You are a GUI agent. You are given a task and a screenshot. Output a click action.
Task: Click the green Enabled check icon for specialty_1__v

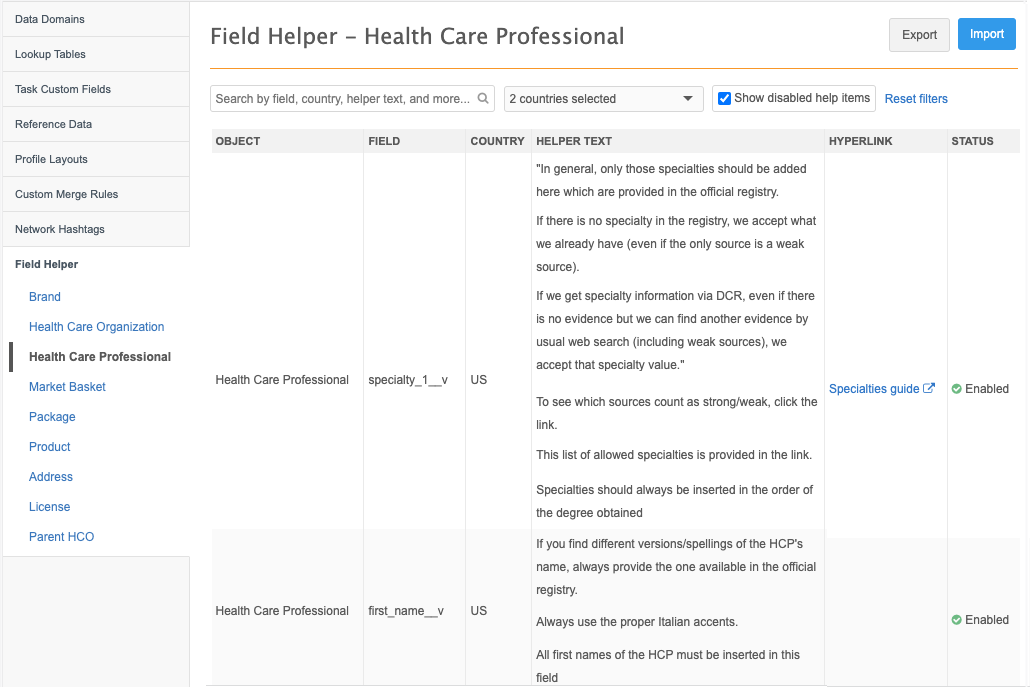957,389
